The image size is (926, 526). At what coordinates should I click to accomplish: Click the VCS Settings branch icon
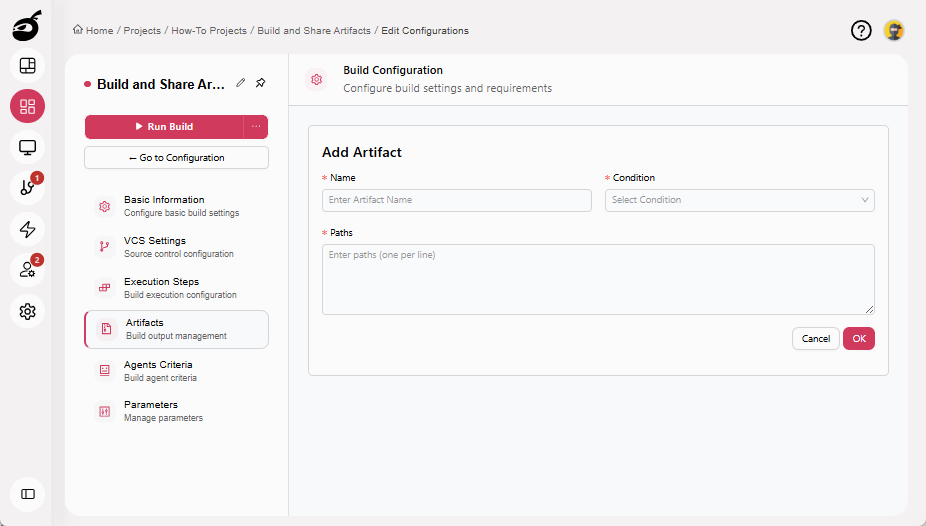105,247
